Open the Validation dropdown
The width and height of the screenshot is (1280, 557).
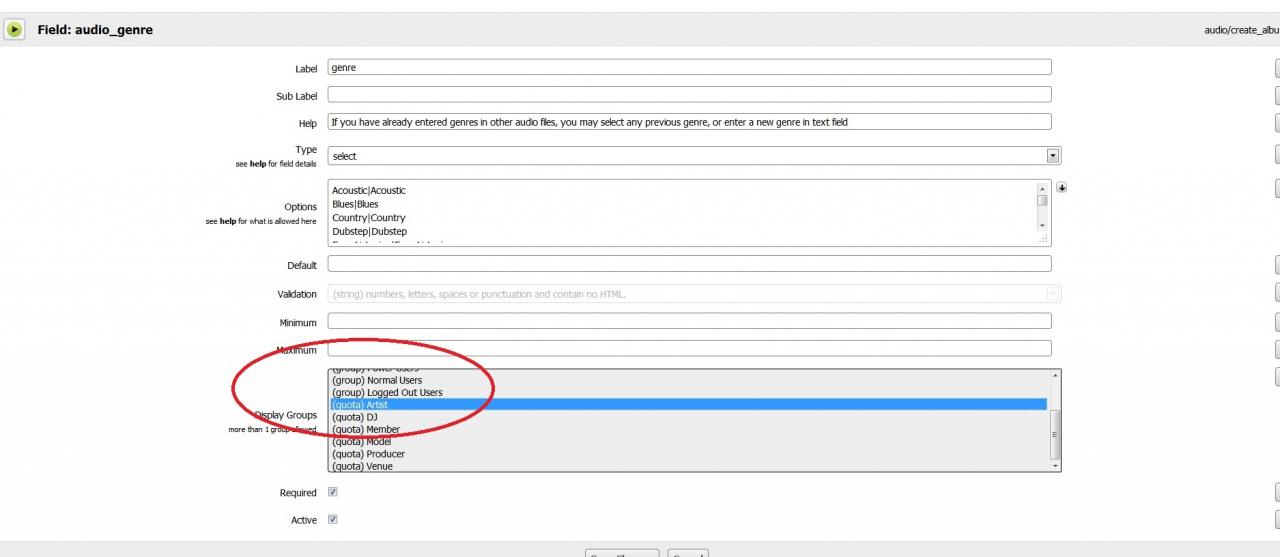click(694, 294)
